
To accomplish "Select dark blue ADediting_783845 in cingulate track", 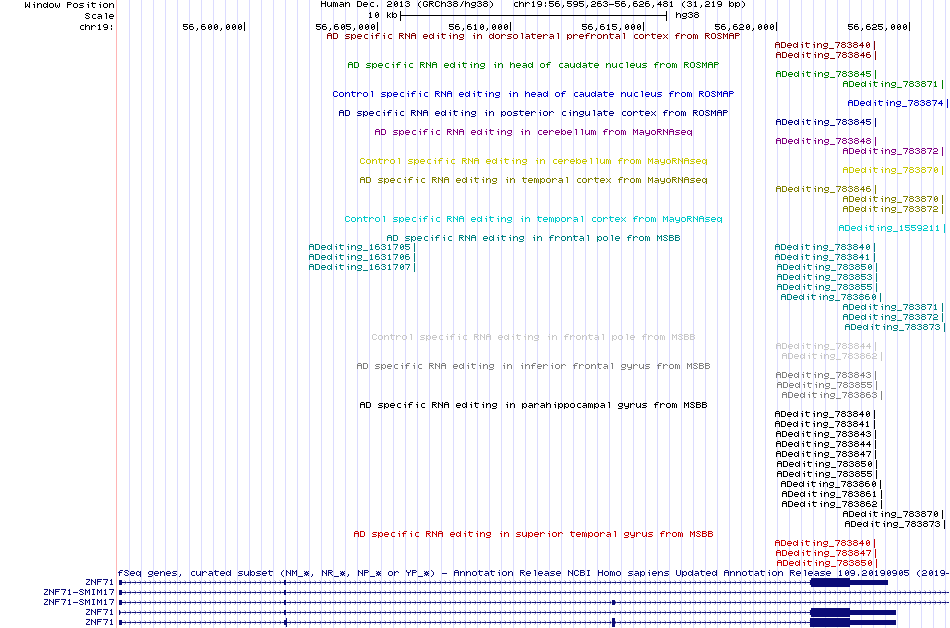I will coord(825,122).
